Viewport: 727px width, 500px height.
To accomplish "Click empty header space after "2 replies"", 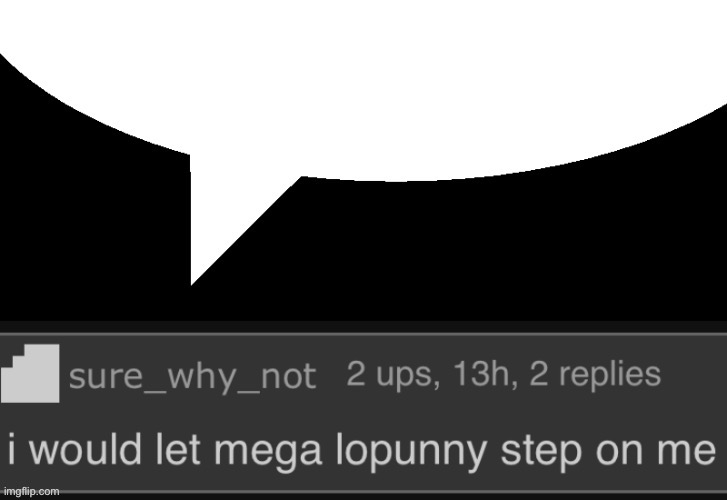I will click(x=693, y=375).
